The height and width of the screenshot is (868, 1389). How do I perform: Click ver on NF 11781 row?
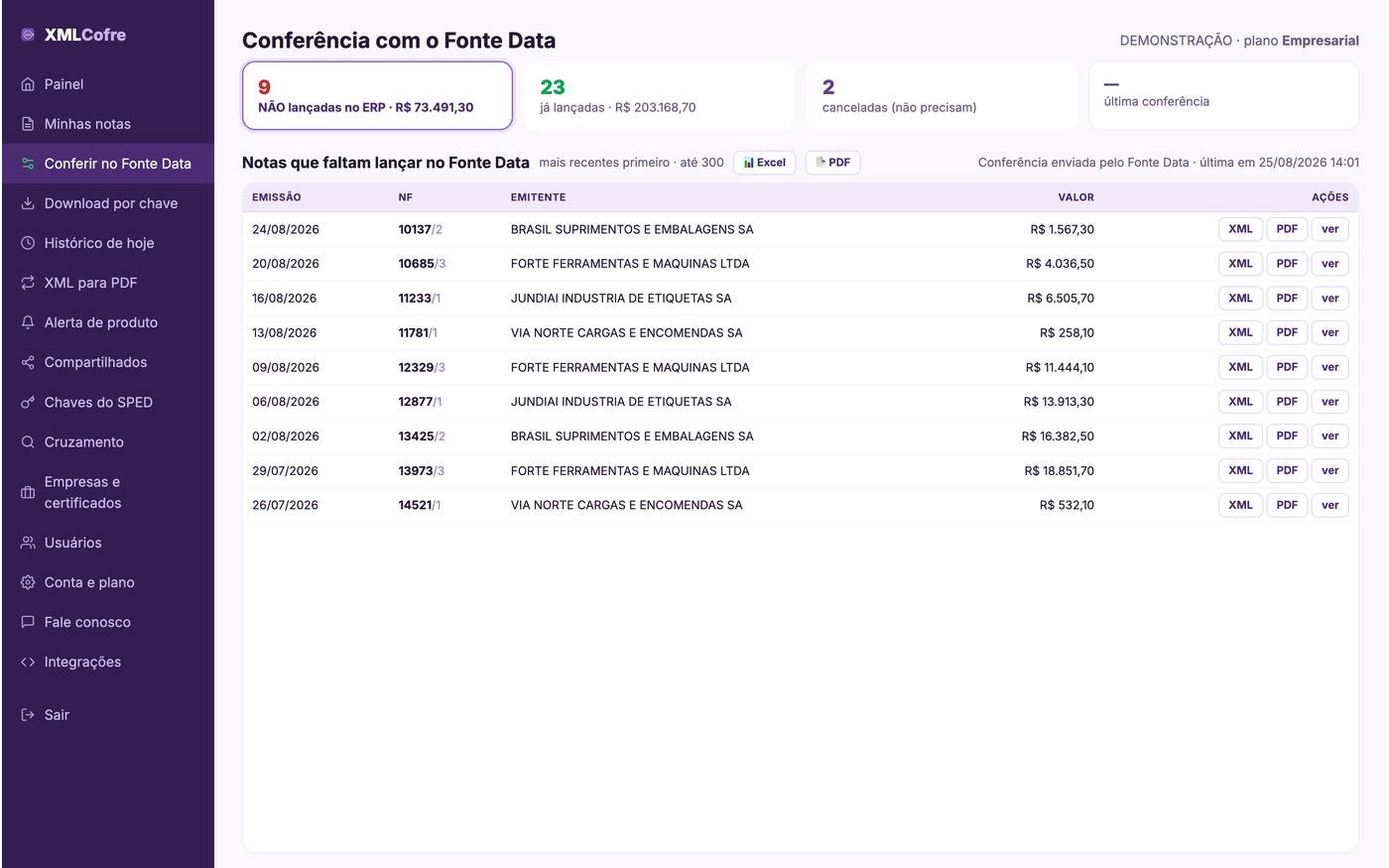(x=1329, y=332)
